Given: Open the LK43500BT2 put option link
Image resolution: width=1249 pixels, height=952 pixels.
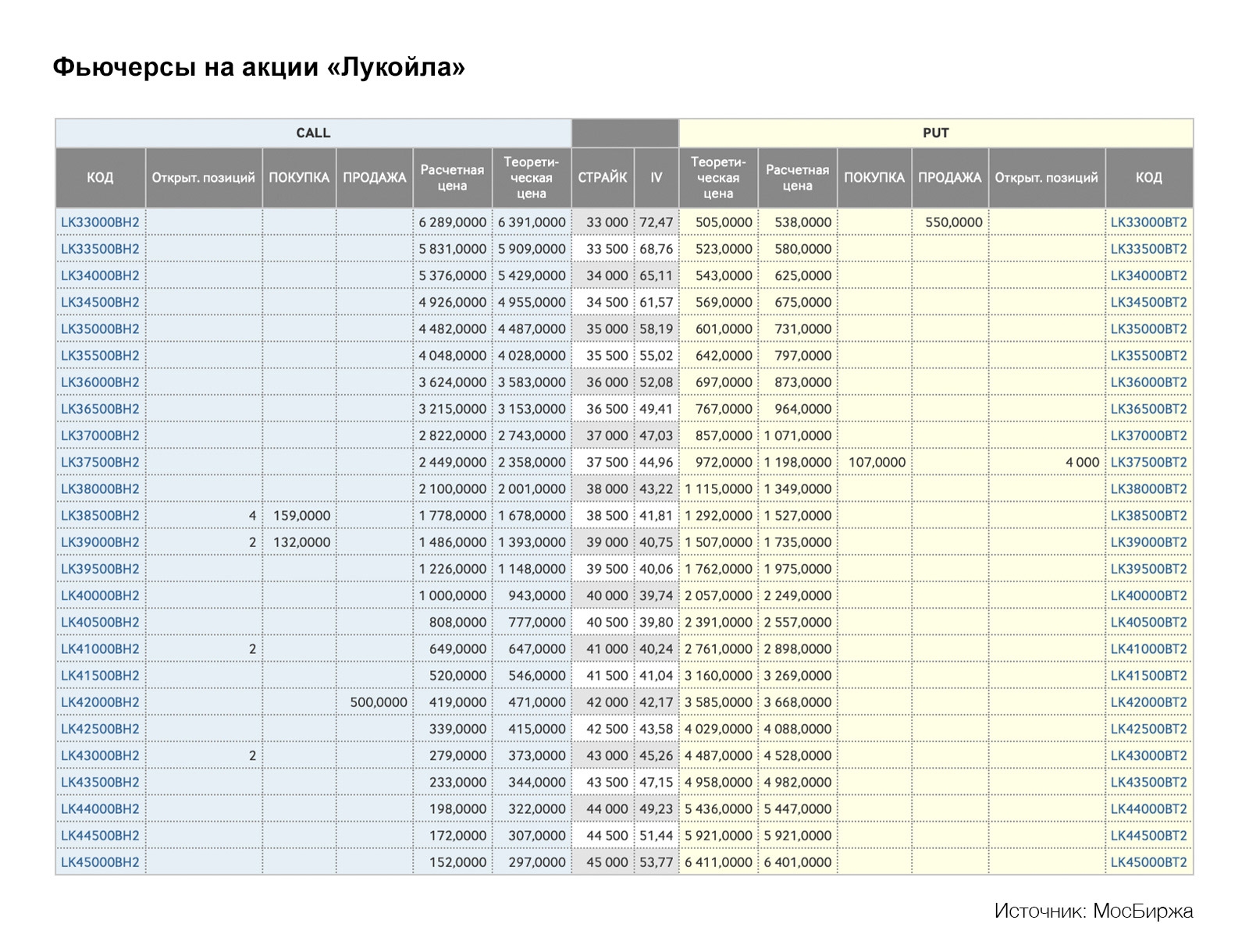Looking at the screenshot, I should (1148, 782).
